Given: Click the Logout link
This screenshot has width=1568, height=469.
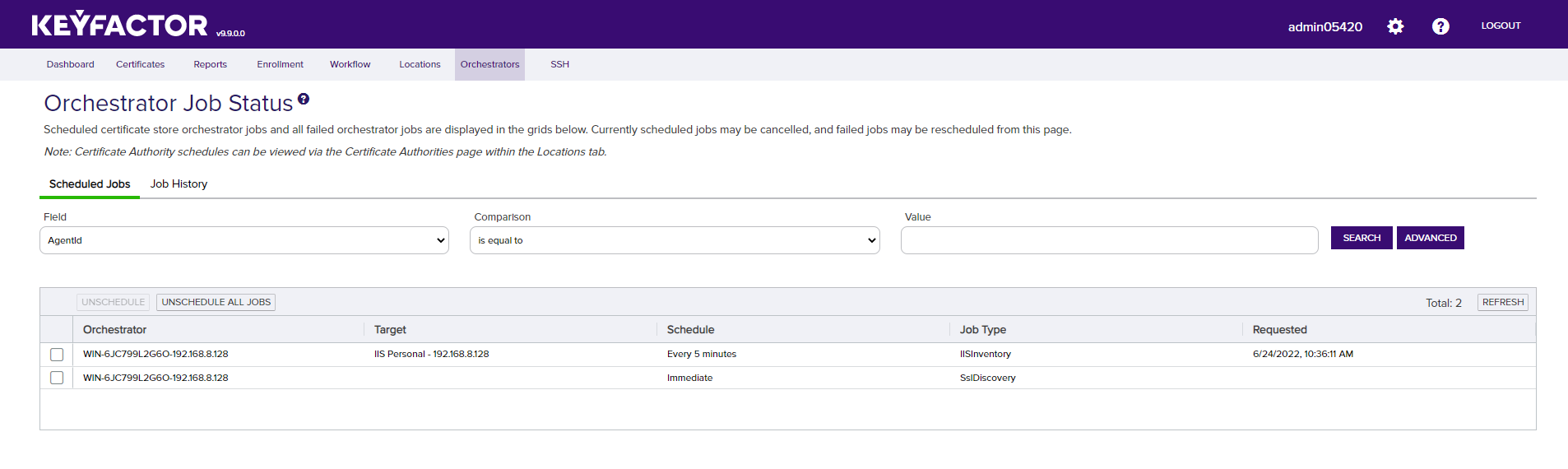Looking at the screenshot, I should [1501, 26].
